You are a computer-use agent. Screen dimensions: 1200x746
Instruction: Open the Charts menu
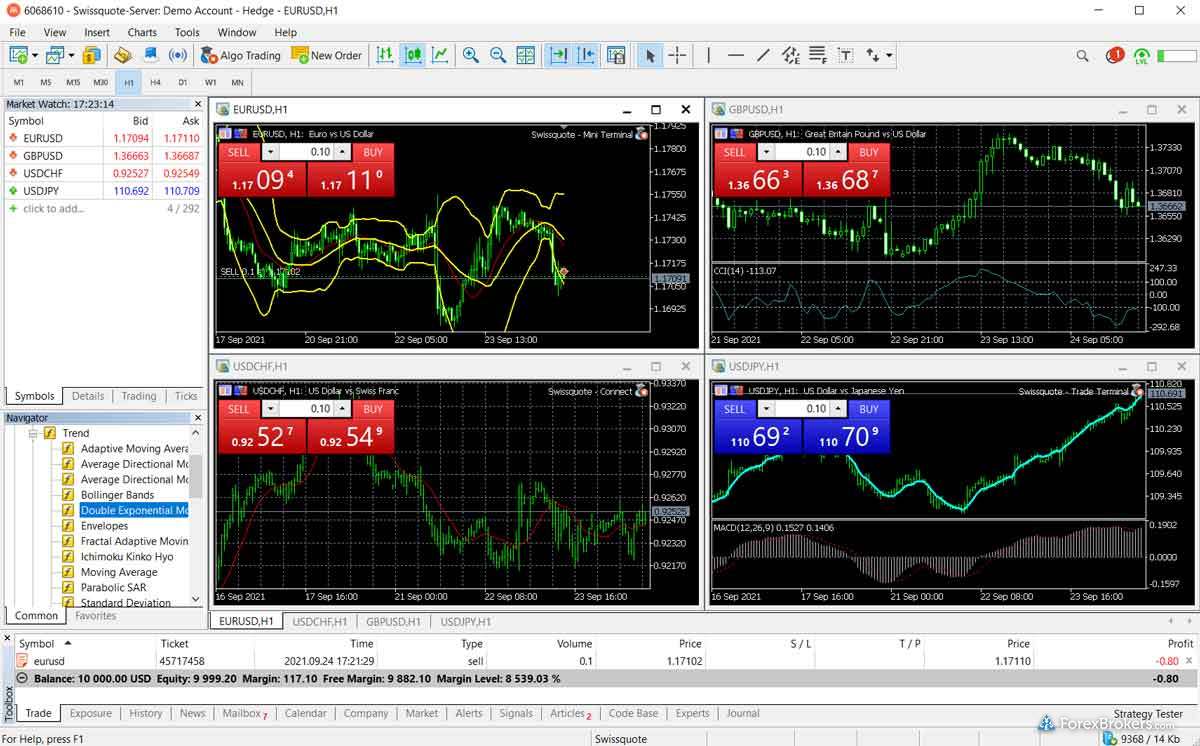[142, 32]
